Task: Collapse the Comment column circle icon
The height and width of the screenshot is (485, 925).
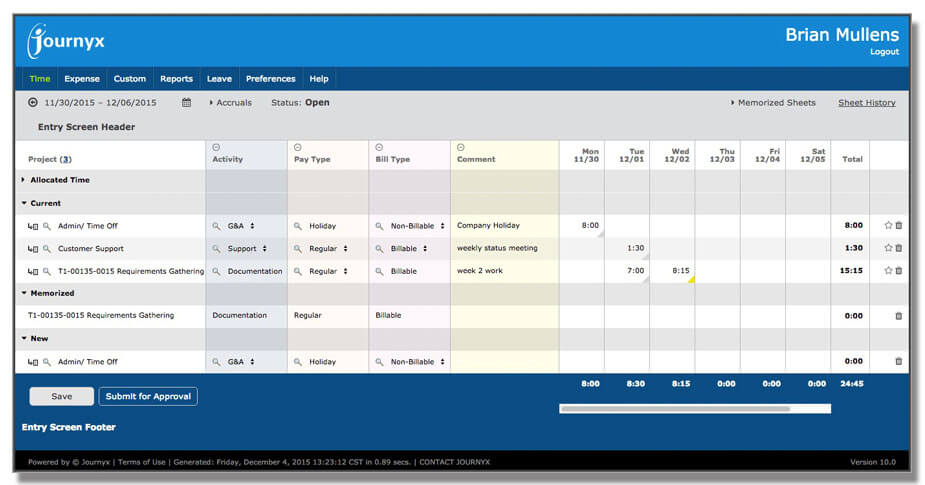Action: pos(461,148)
